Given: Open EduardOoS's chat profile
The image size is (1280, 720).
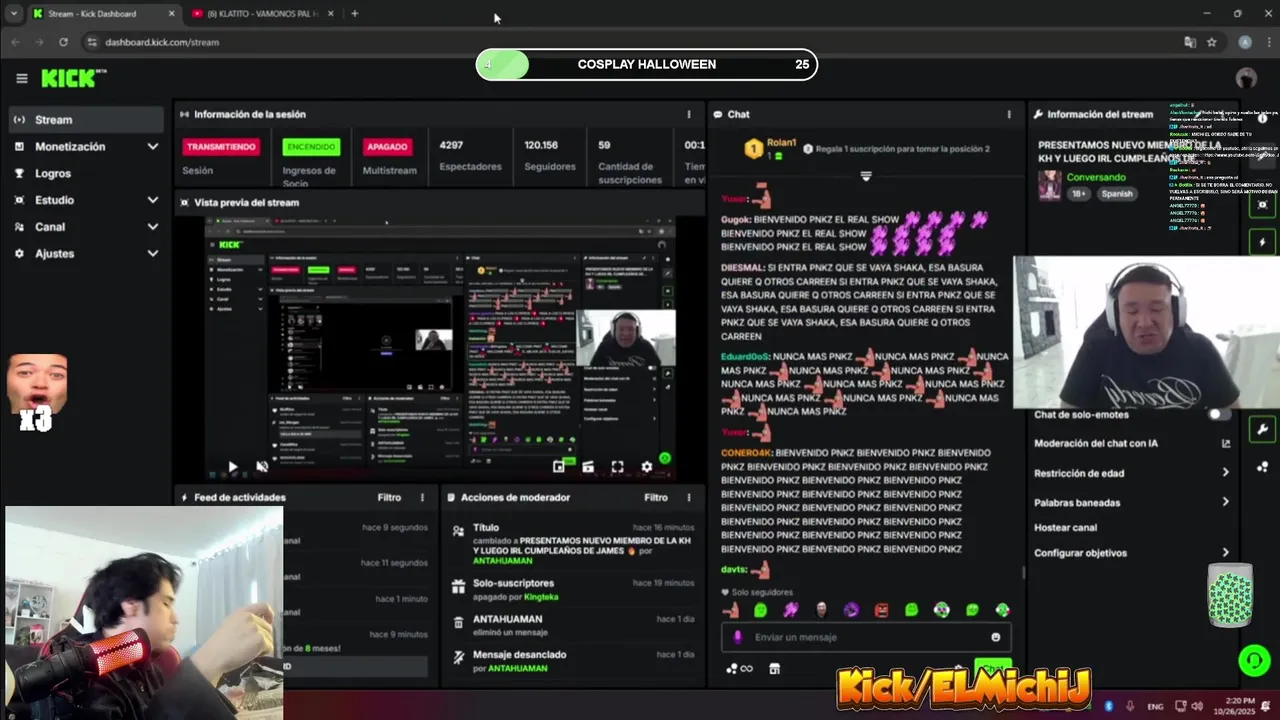Looking at the screenshot, I should click(x=745, y=356).
